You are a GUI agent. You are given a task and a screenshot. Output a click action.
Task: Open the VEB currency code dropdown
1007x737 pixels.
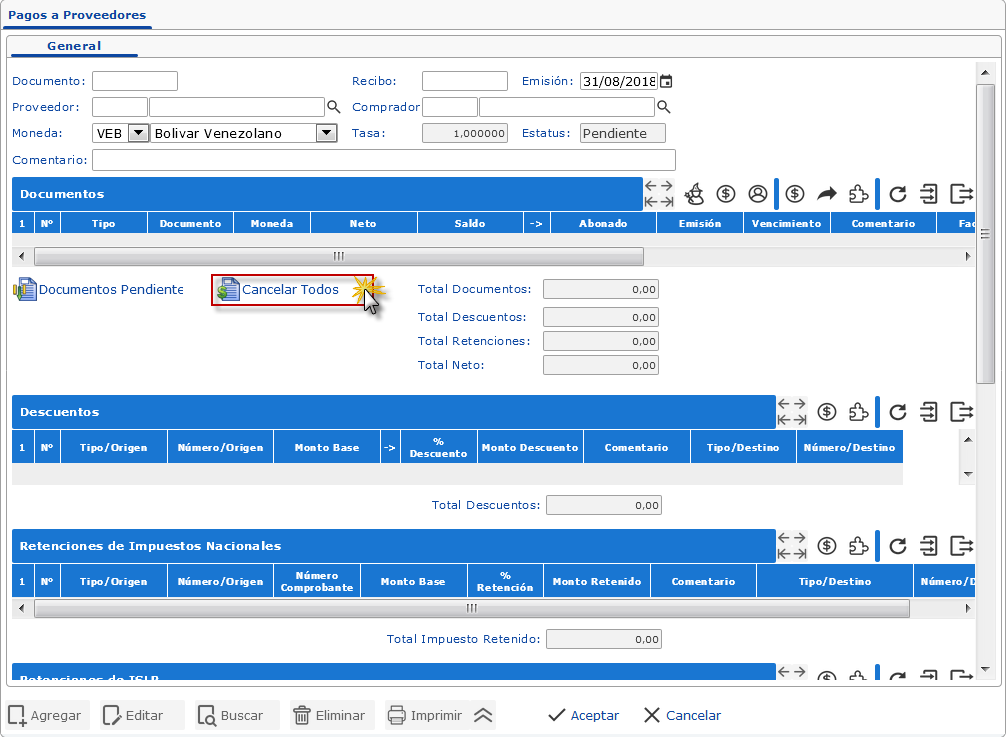138,133
